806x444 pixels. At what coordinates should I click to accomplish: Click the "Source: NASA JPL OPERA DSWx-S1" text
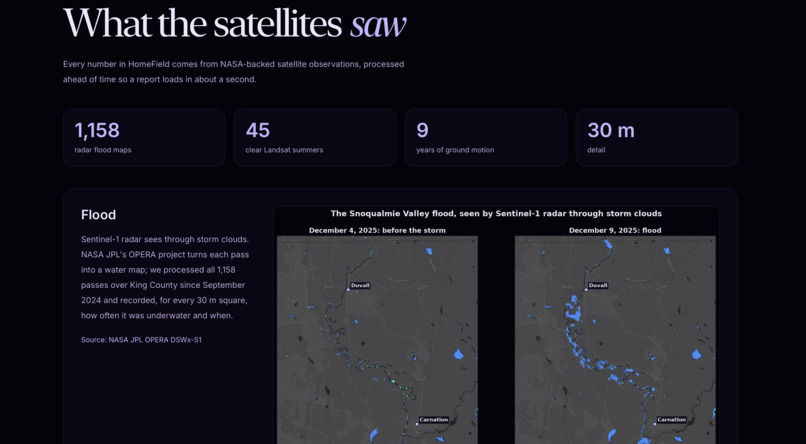click(141, 340)
